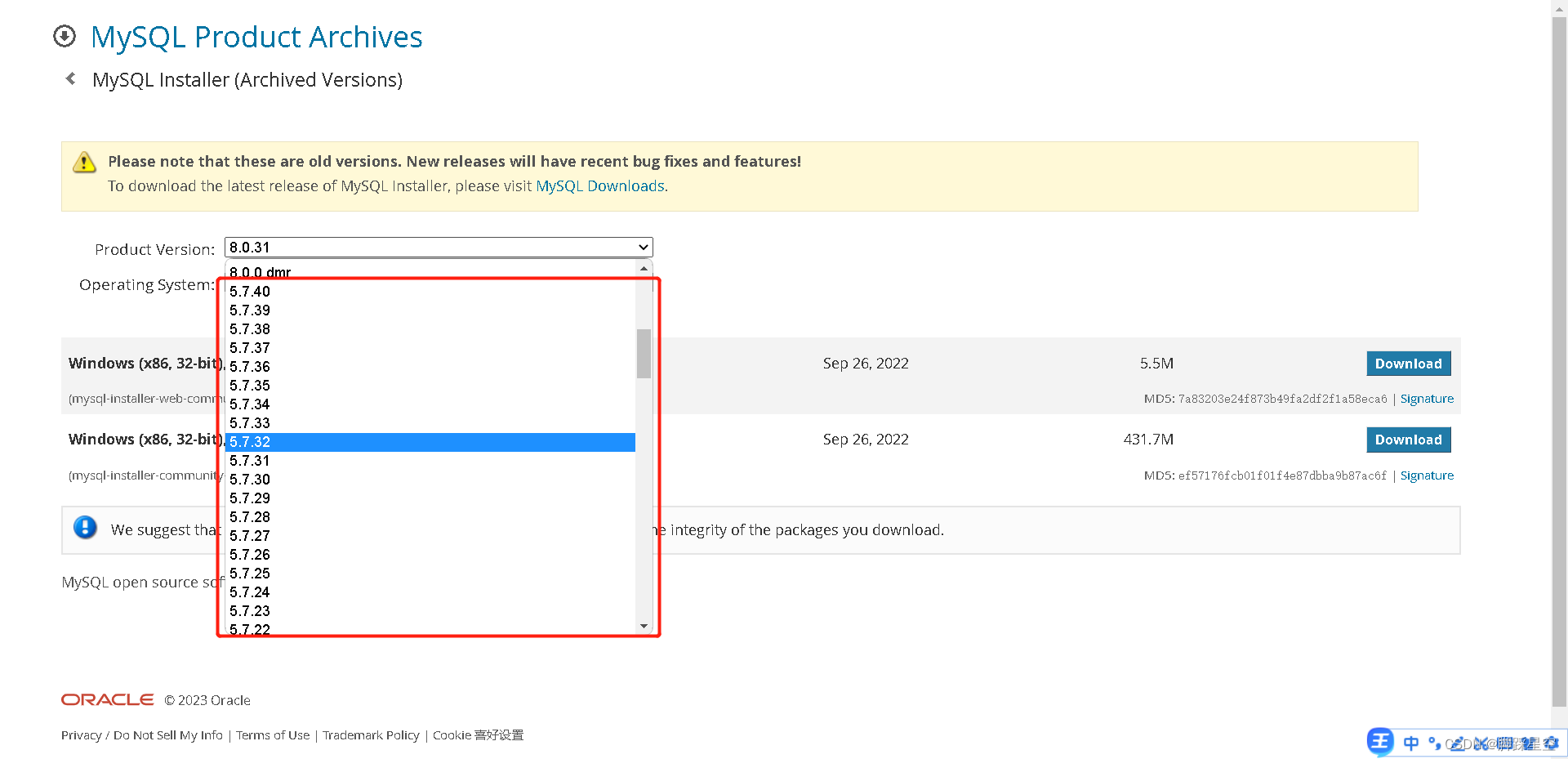The height and width of the screenshot is (759, 1568).
Task: Click the MD5 hash of the 5.5M installer
Action: [x=1282, y=399]
